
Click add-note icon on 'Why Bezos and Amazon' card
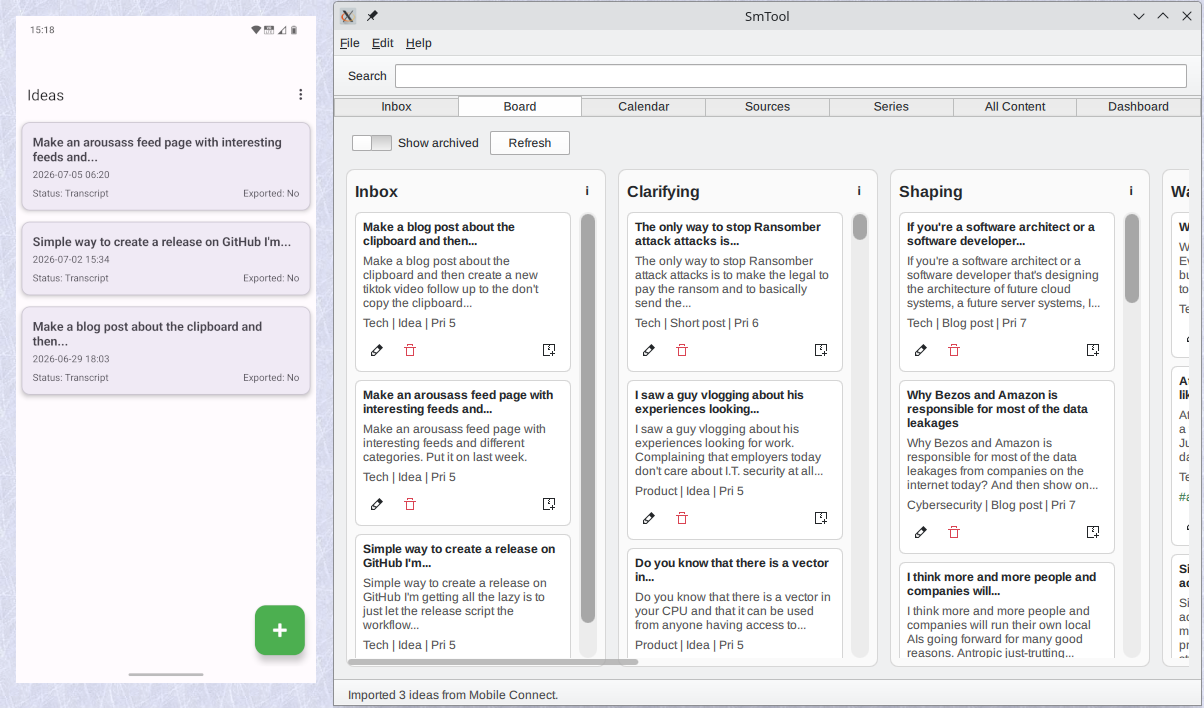(1093, 532)
